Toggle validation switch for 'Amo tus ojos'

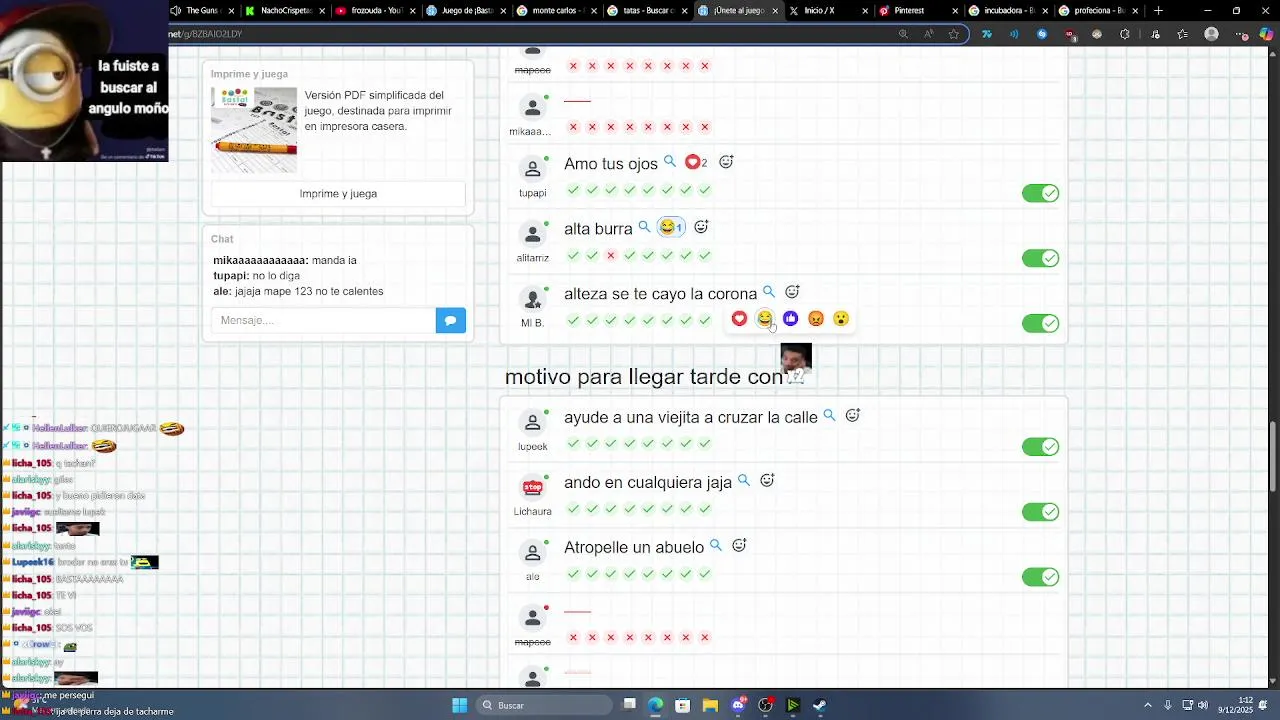[x=1040, y=193]
